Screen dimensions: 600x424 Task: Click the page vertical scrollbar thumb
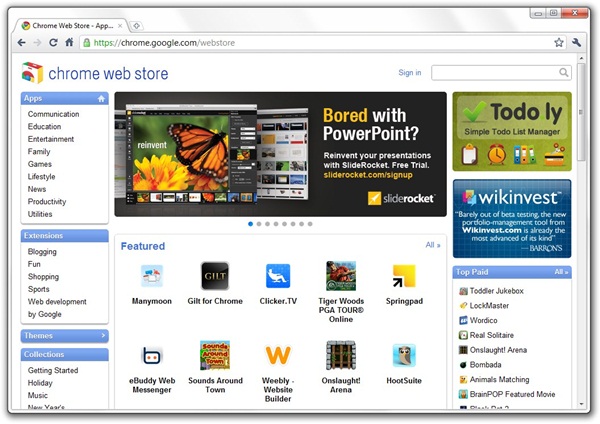[x=582, y=112]
